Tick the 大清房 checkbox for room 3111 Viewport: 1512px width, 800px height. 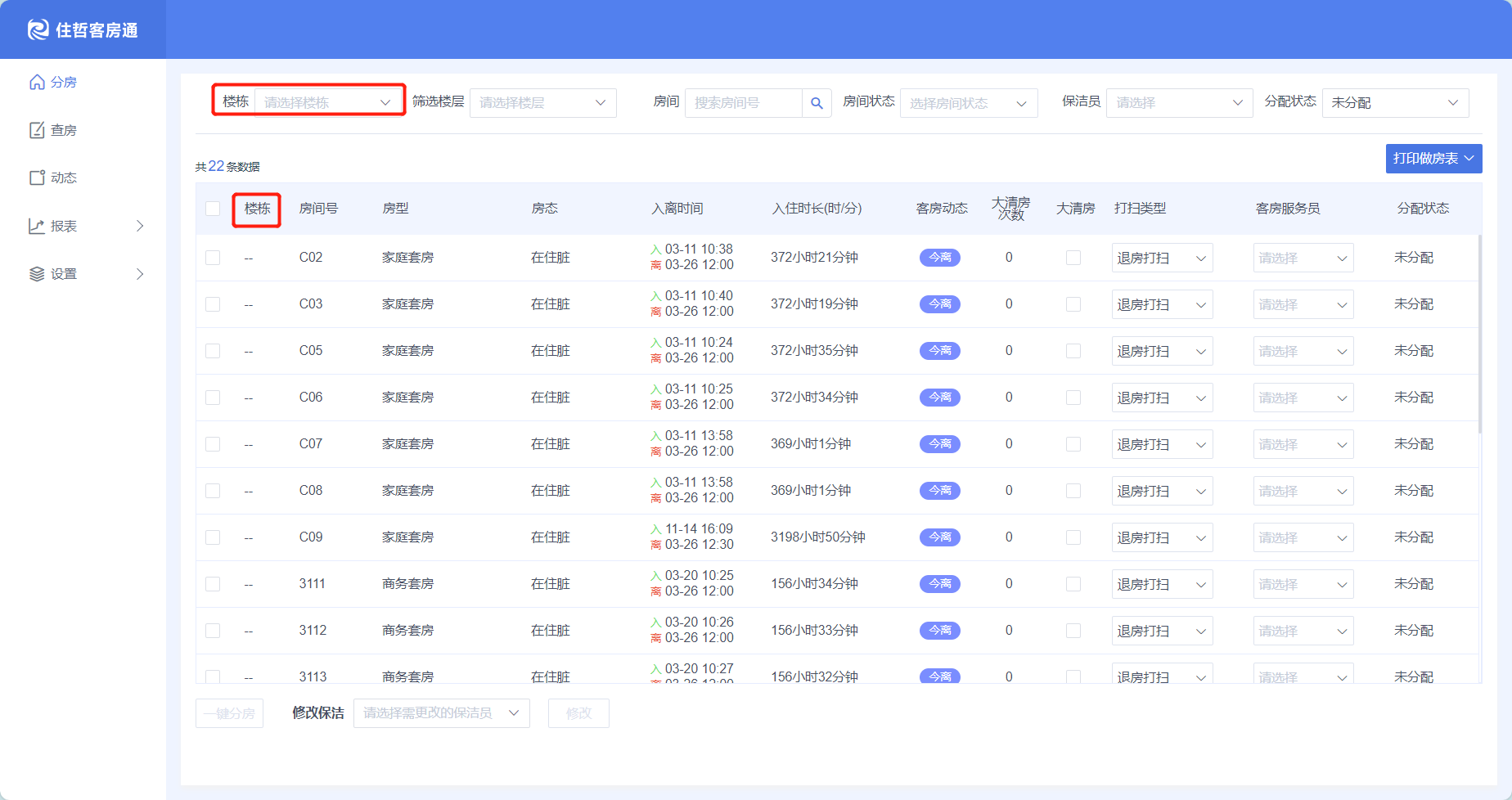[x=1073, y=584]
